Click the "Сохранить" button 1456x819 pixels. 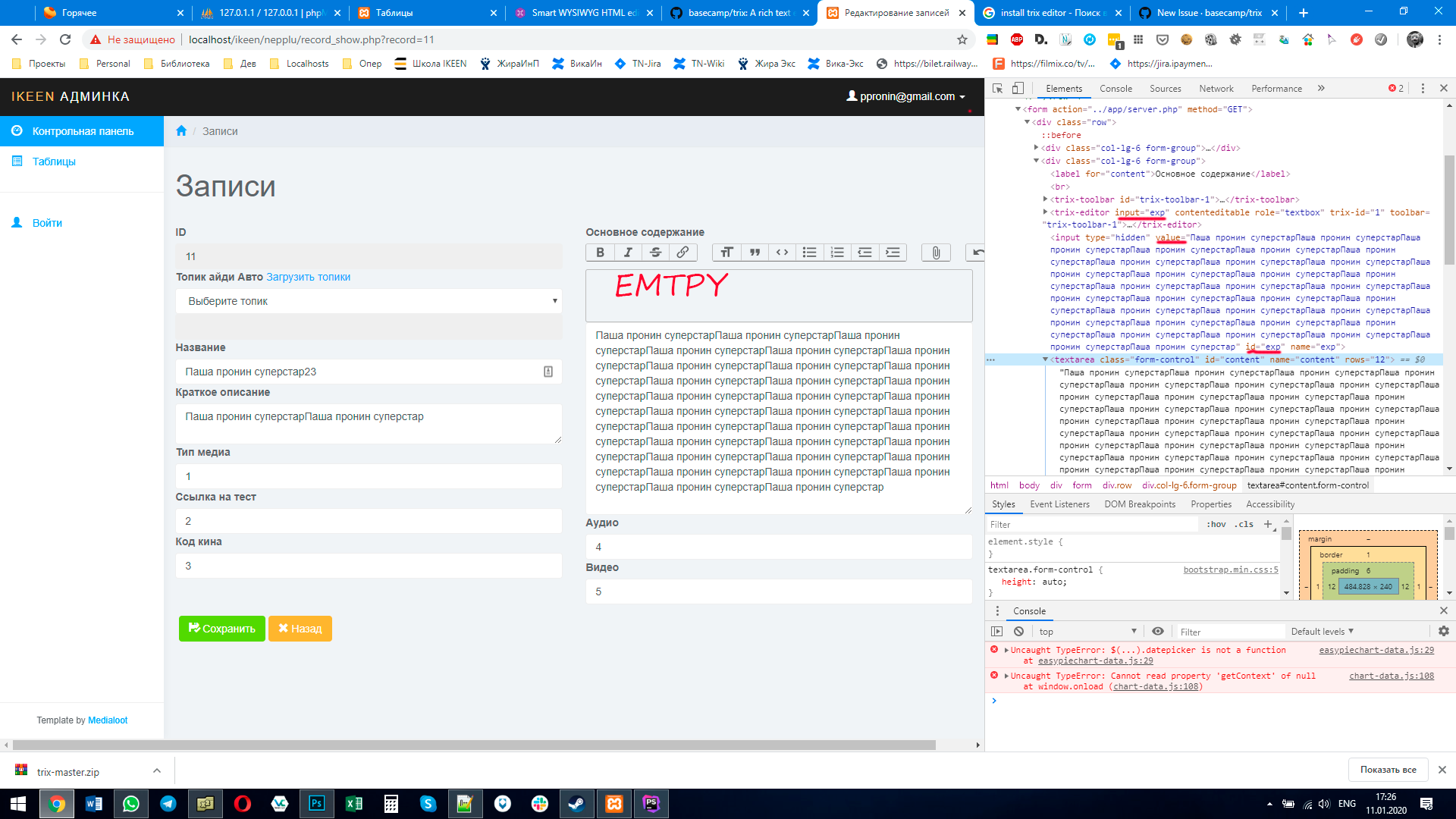[x=221, y=628]
